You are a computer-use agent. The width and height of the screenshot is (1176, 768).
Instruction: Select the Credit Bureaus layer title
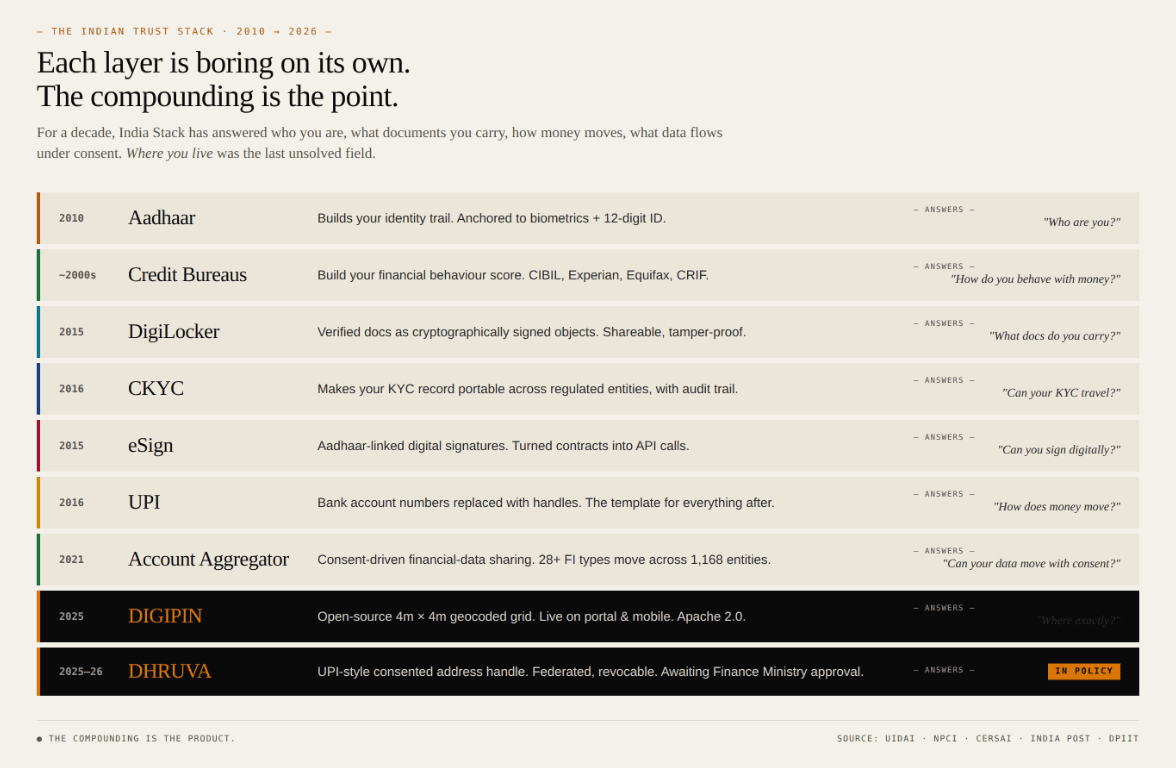click(x=188, y=274)
